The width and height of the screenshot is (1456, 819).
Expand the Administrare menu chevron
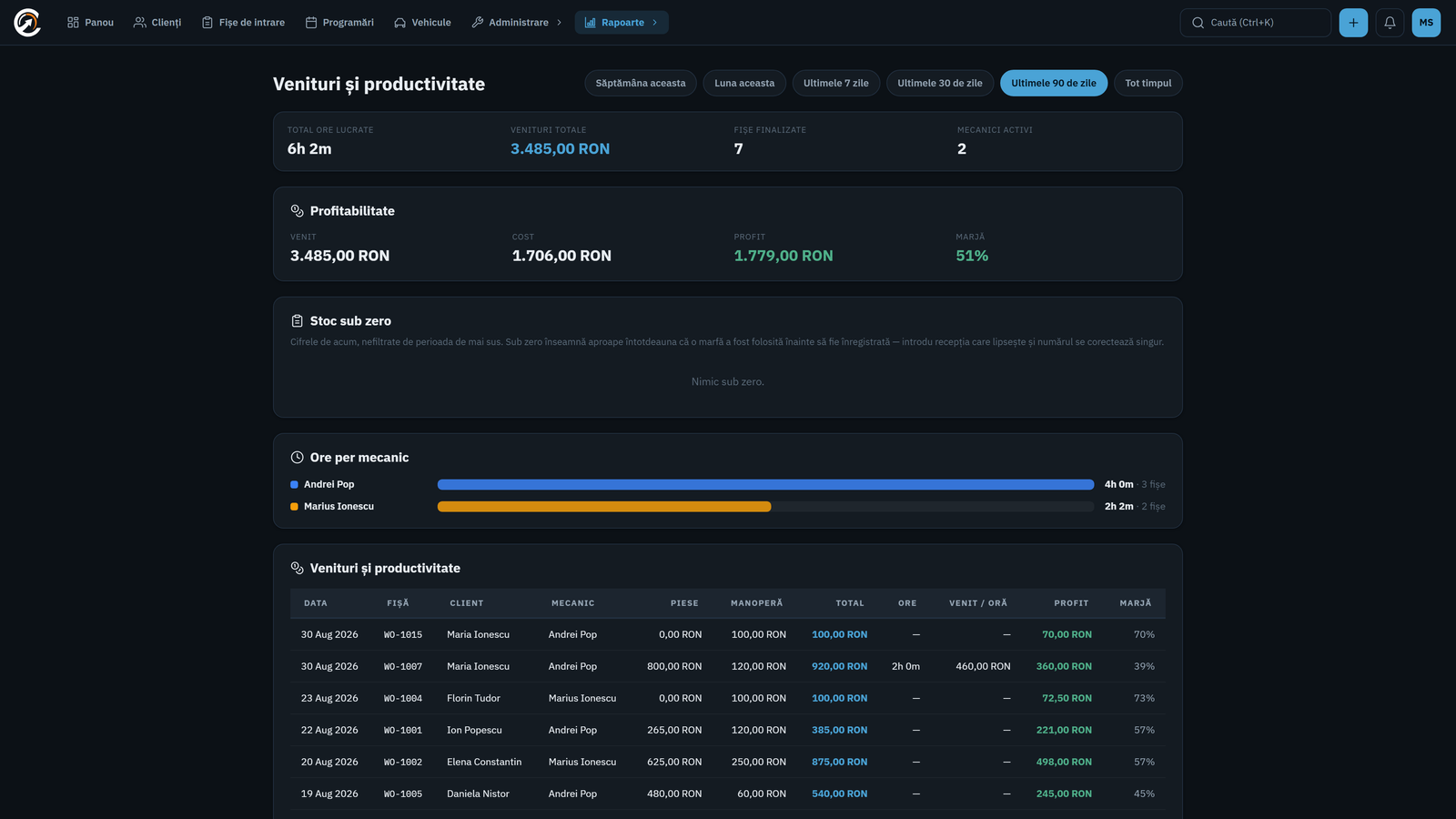coord(559,23)
